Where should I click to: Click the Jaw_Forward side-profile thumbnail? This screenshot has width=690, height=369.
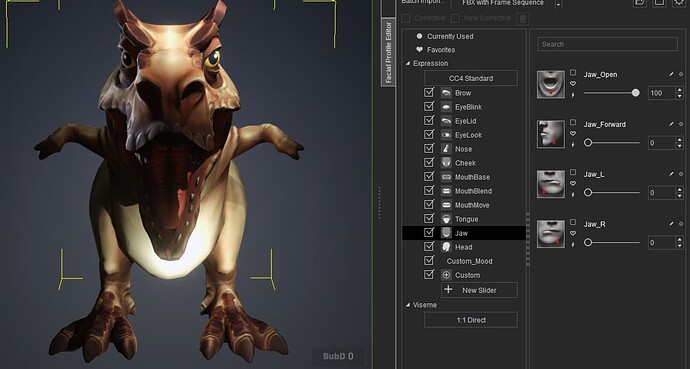[x=551, y=134]
